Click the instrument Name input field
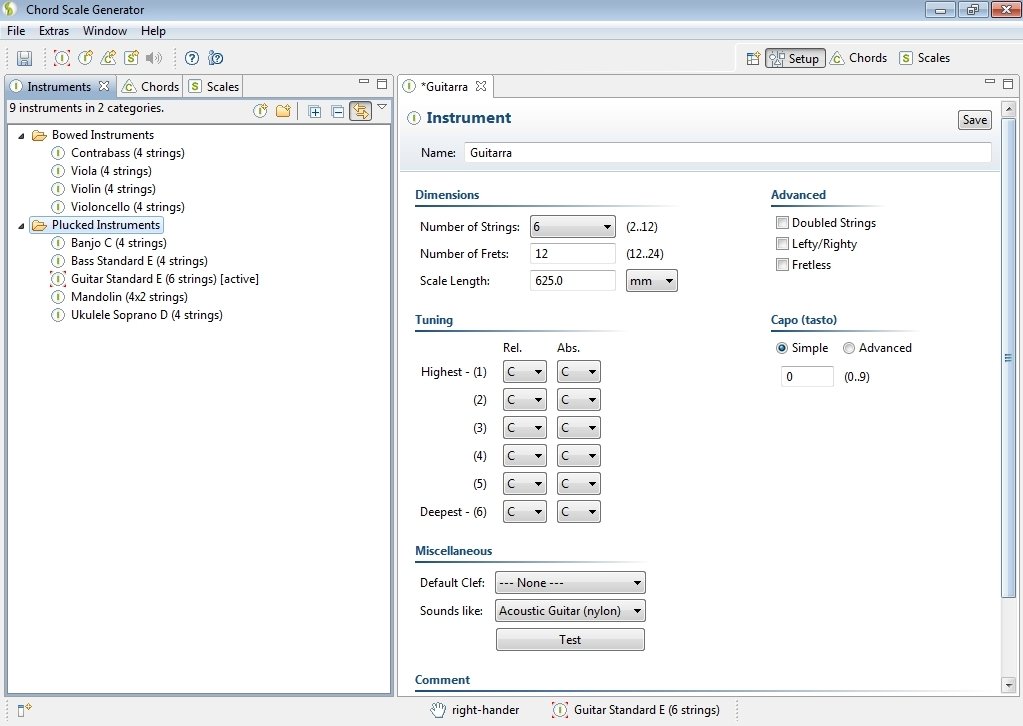The width and height of the screenshot is (1023, 726). click(x=728, y=153)
